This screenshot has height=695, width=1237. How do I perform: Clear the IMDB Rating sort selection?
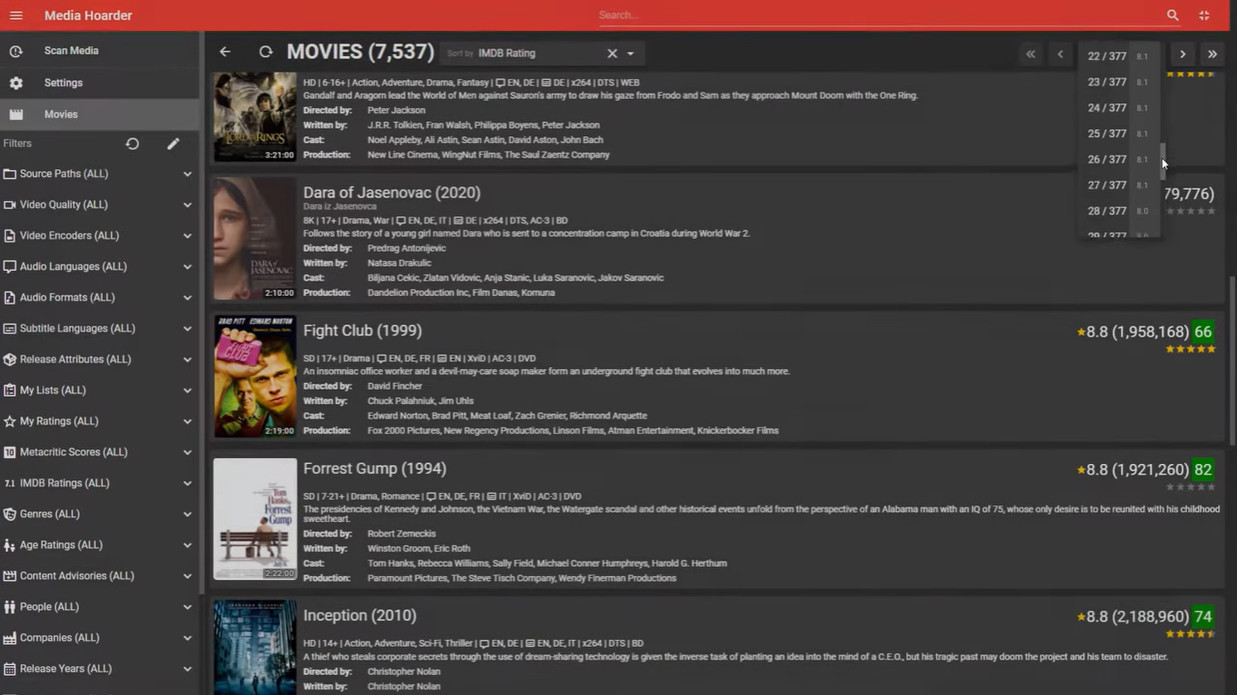pos(612,53)
